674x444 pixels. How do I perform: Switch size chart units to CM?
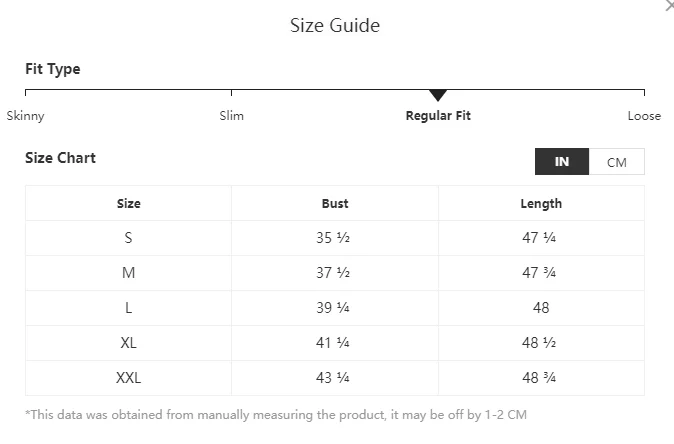pyautogui.click(x=617, y=162)
